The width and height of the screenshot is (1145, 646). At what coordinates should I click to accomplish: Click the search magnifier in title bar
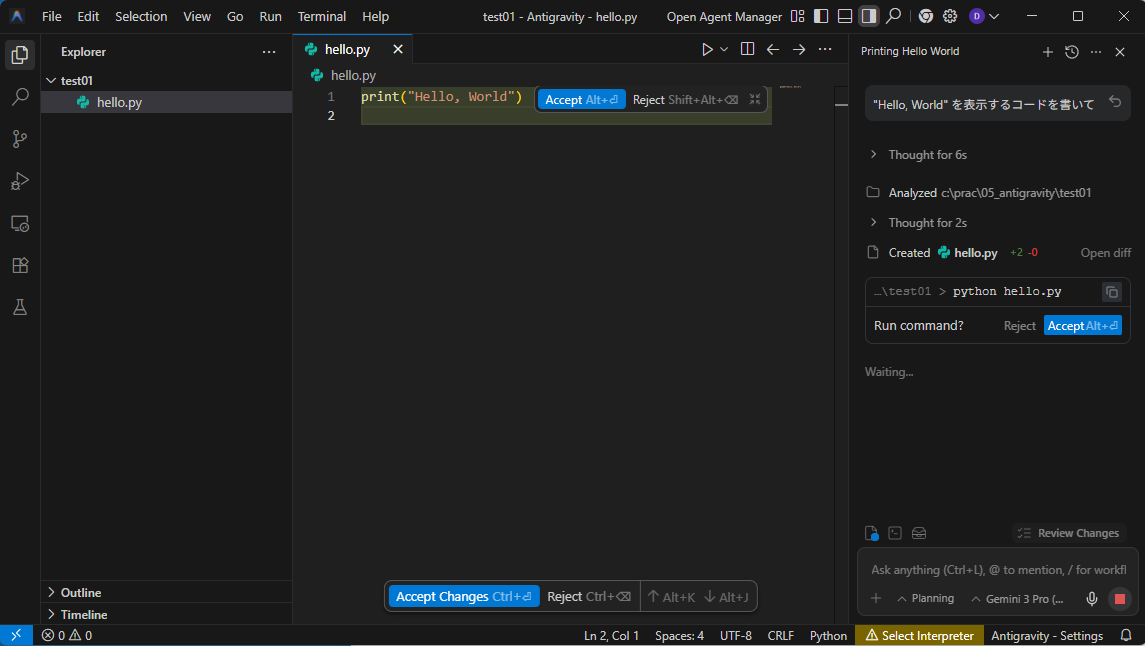pyautogui.click(x=893, y=16)
